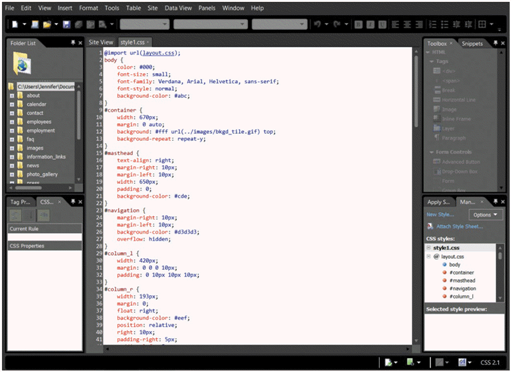
Task: Open the Borders dropdown arrow
Action: pos(491,24)
